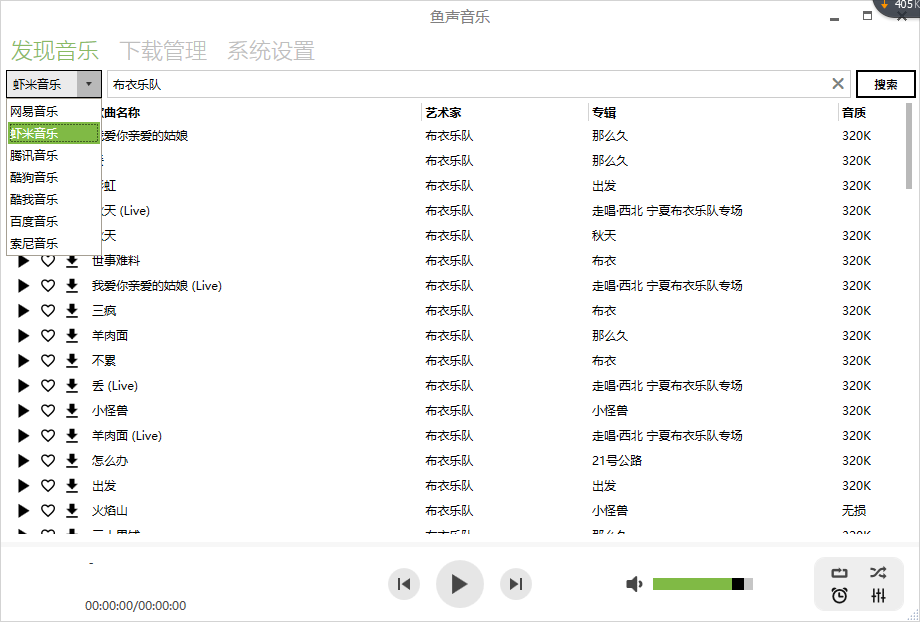Toggle shuffle playback mode

(878, 573)
